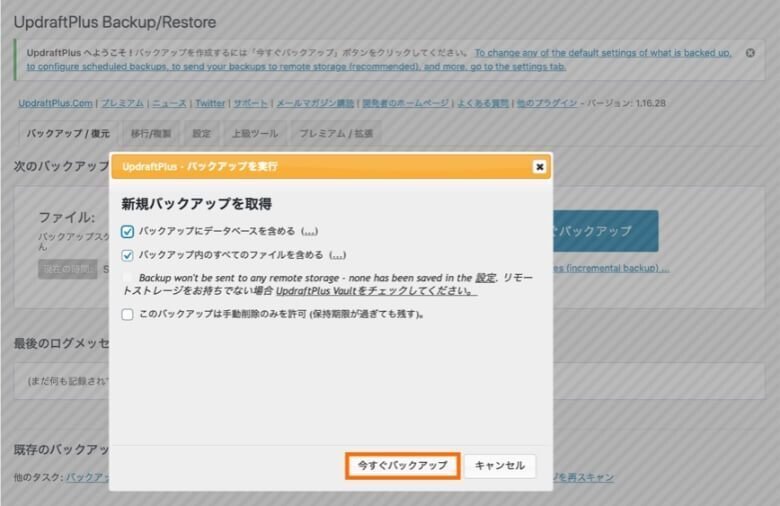Switch to the バックアップ / 復元 tab
Screen dimensions: 780x506
click(x=68, y=133)
